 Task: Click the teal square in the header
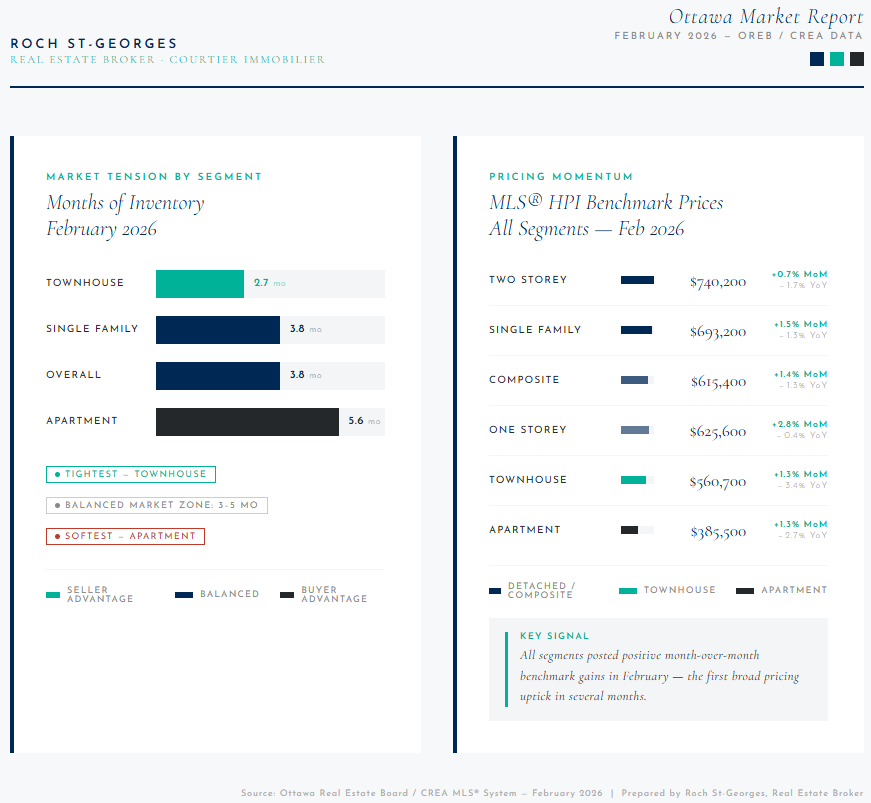(837, 59)
